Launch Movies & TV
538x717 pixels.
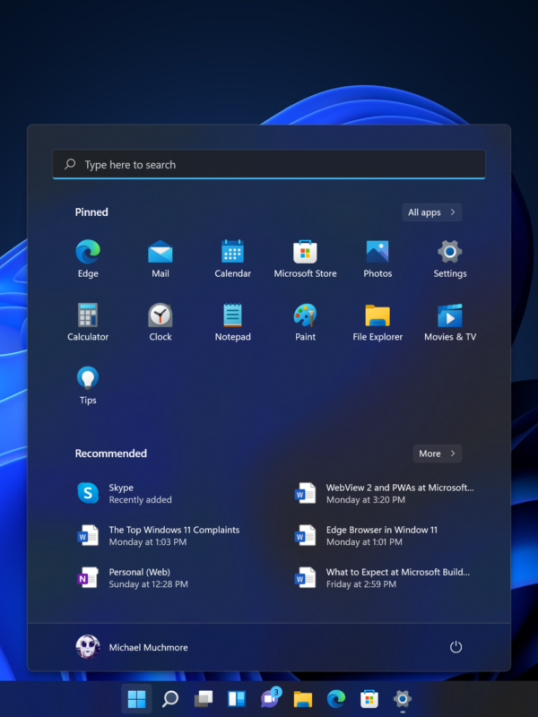pos(450,321)
